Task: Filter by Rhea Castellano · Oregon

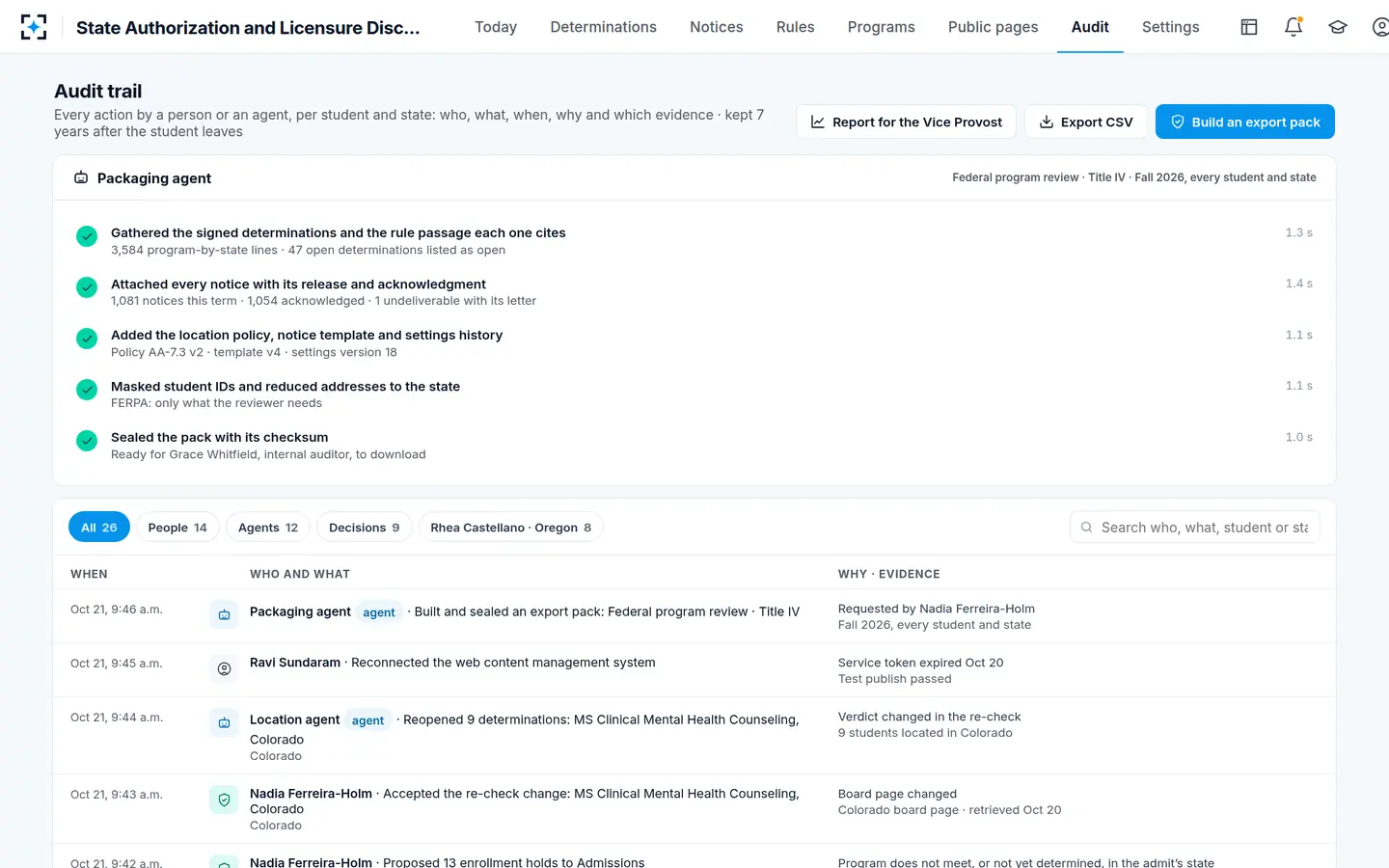Action: 510,528
